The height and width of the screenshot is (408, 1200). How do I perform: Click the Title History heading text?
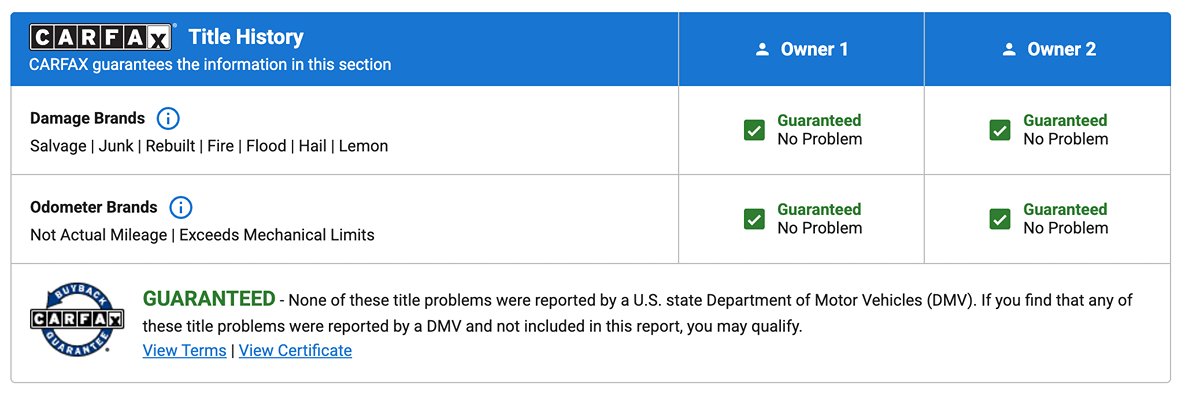pyautogui.click(x=246, y=38)
